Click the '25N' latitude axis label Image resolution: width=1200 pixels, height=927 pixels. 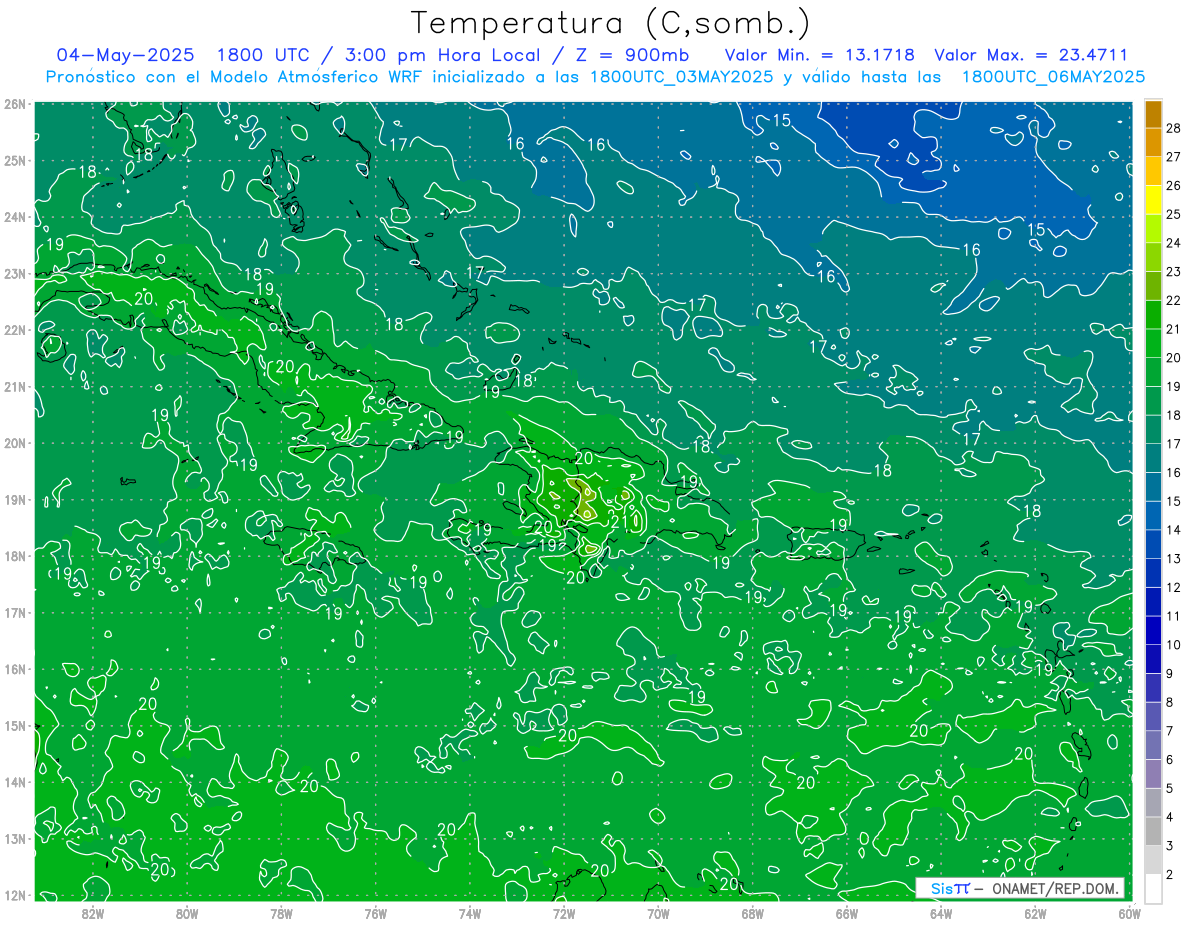pos(15,160)
